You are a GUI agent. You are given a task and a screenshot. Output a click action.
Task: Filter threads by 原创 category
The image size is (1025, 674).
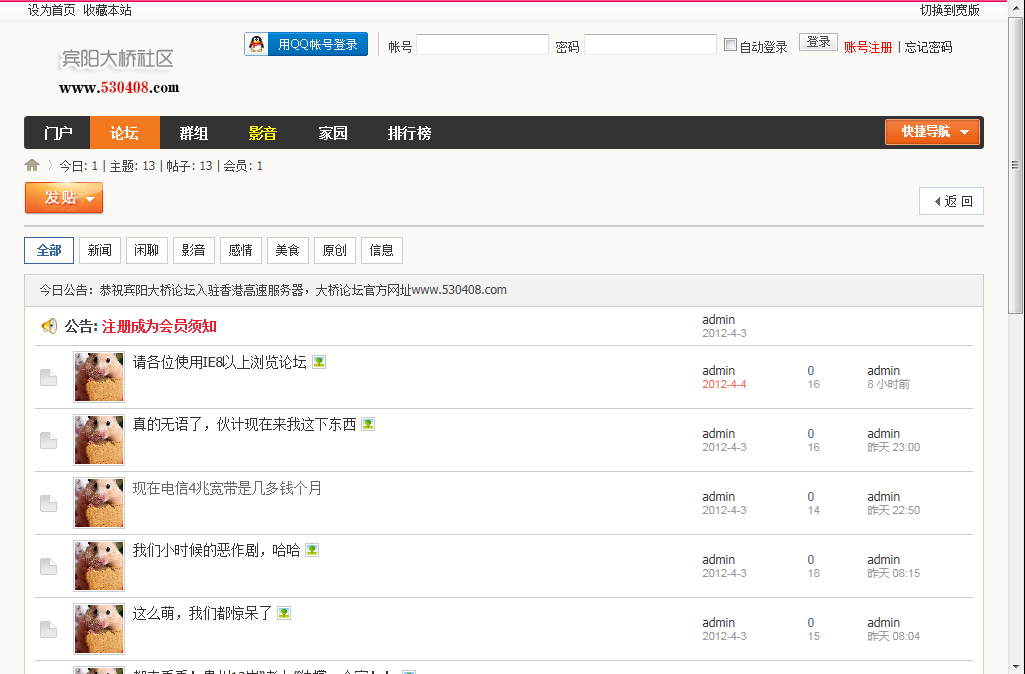click(x=335, y=250)
